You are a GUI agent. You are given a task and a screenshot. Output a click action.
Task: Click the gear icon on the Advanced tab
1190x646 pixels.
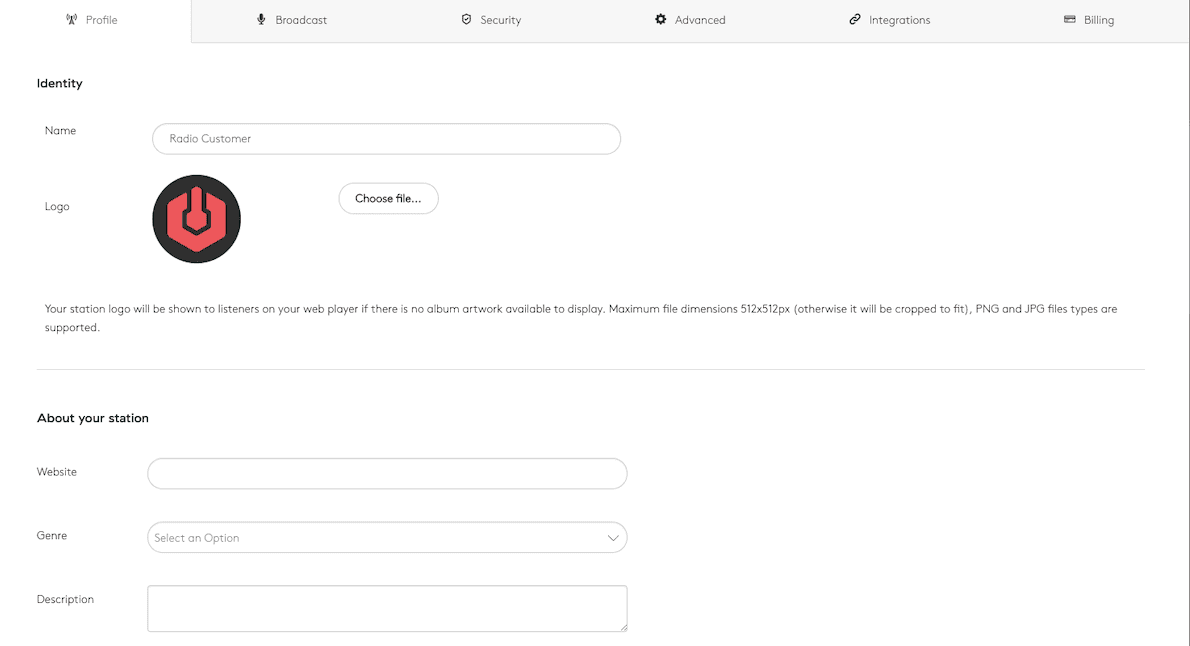(660, 20)
